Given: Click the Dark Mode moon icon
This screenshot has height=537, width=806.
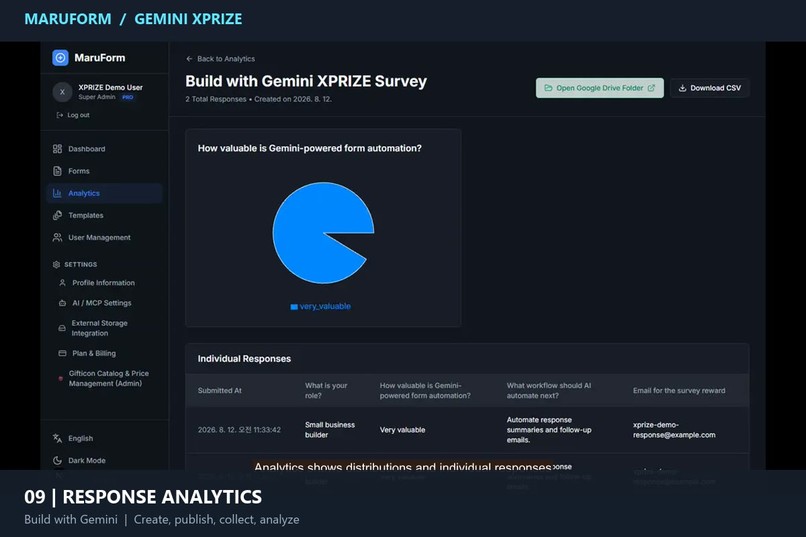Looking at the screenshot, I should click(57, 460).
